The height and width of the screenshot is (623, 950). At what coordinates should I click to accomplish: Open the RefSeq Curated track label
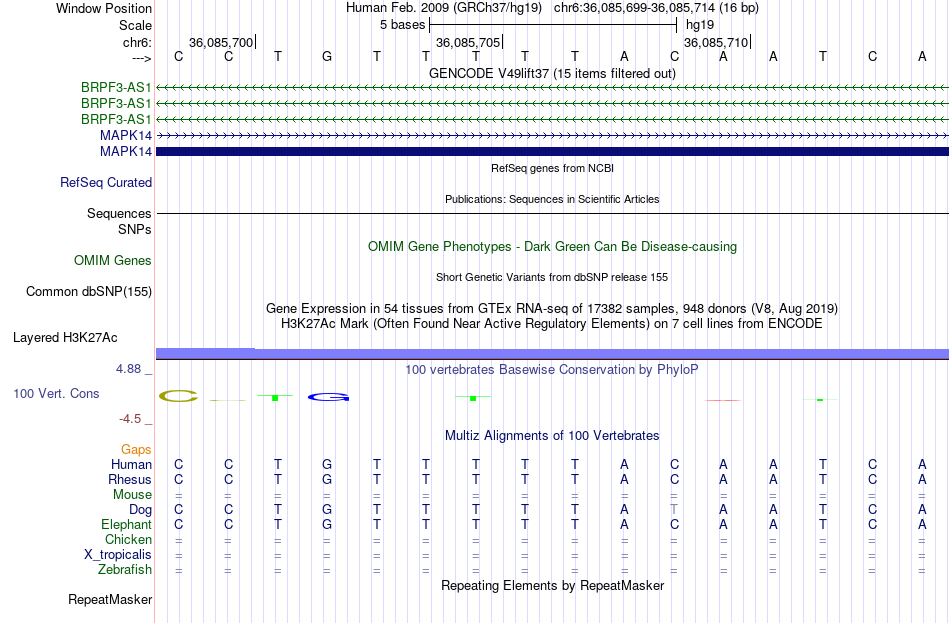(x=106, y=182)
